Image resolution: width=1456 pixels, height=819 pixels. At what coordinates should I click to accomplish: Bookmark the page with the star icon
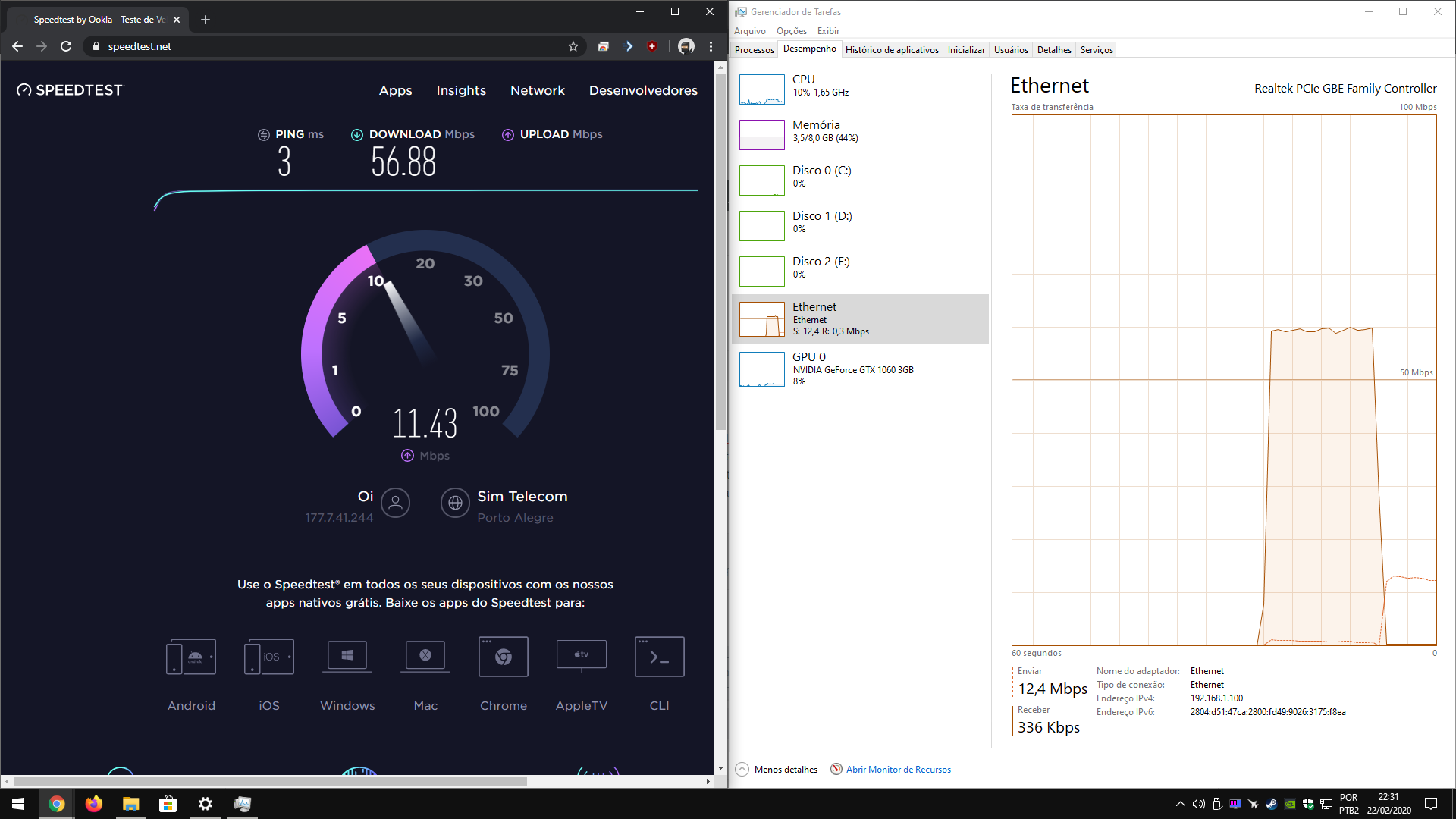click(573, 46)
